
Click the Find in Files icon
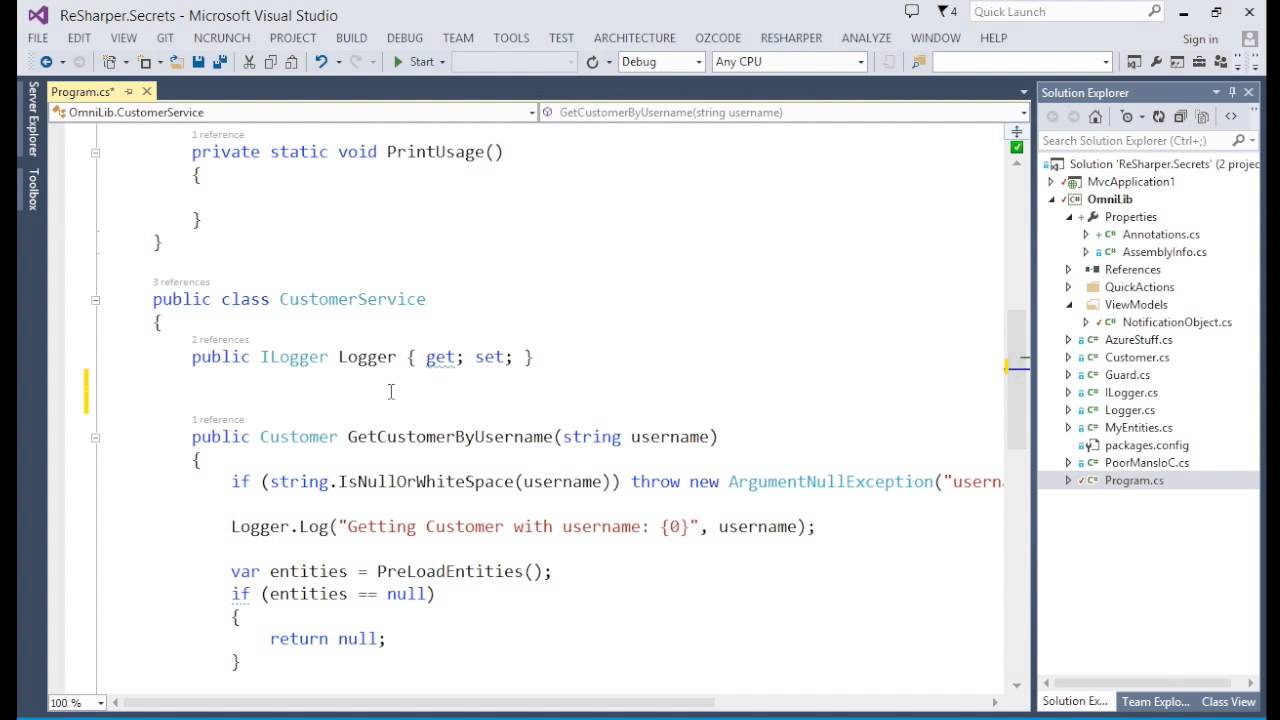pyautogui.click(x=917, y=62)
